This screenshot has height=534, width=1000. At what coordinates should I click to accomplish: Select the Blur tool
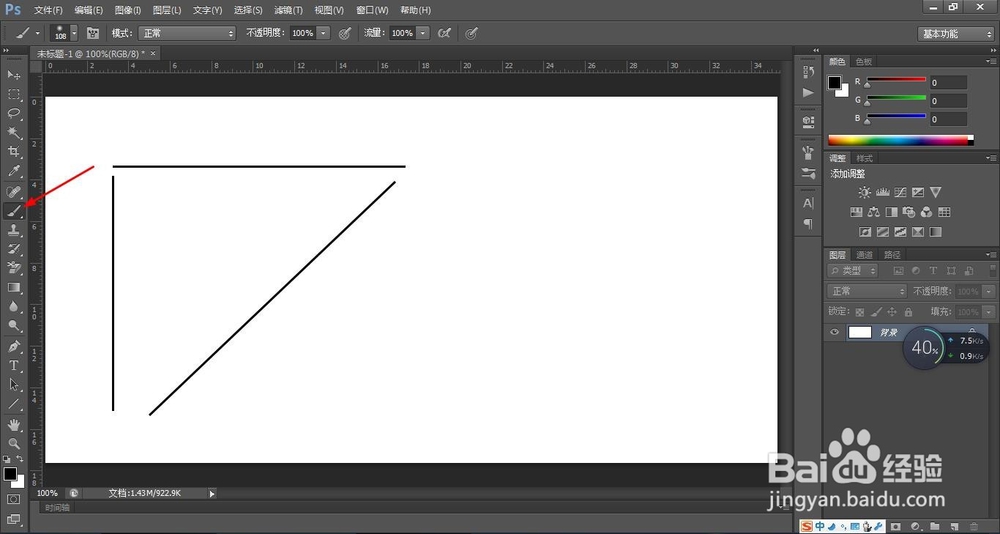(x=13, y=308)
